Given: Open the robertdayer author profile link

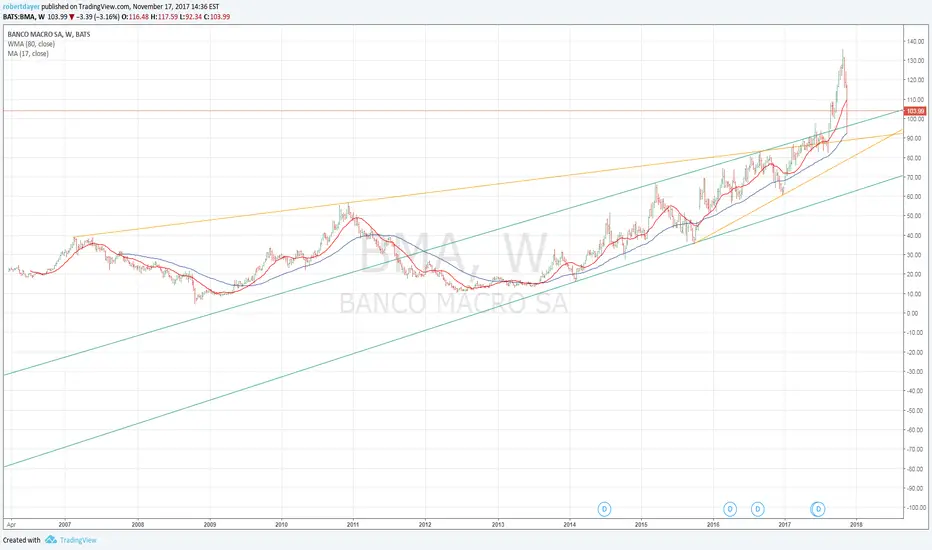Looking at the screenshot, I should [21, 7].
